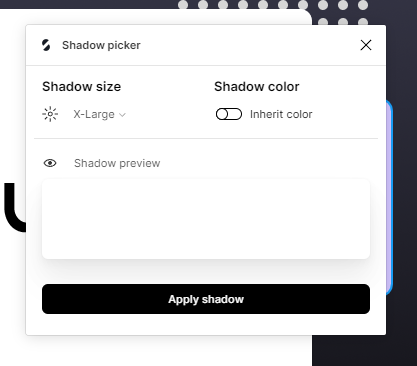Click the Shadow color heading

tap(257, 87)
